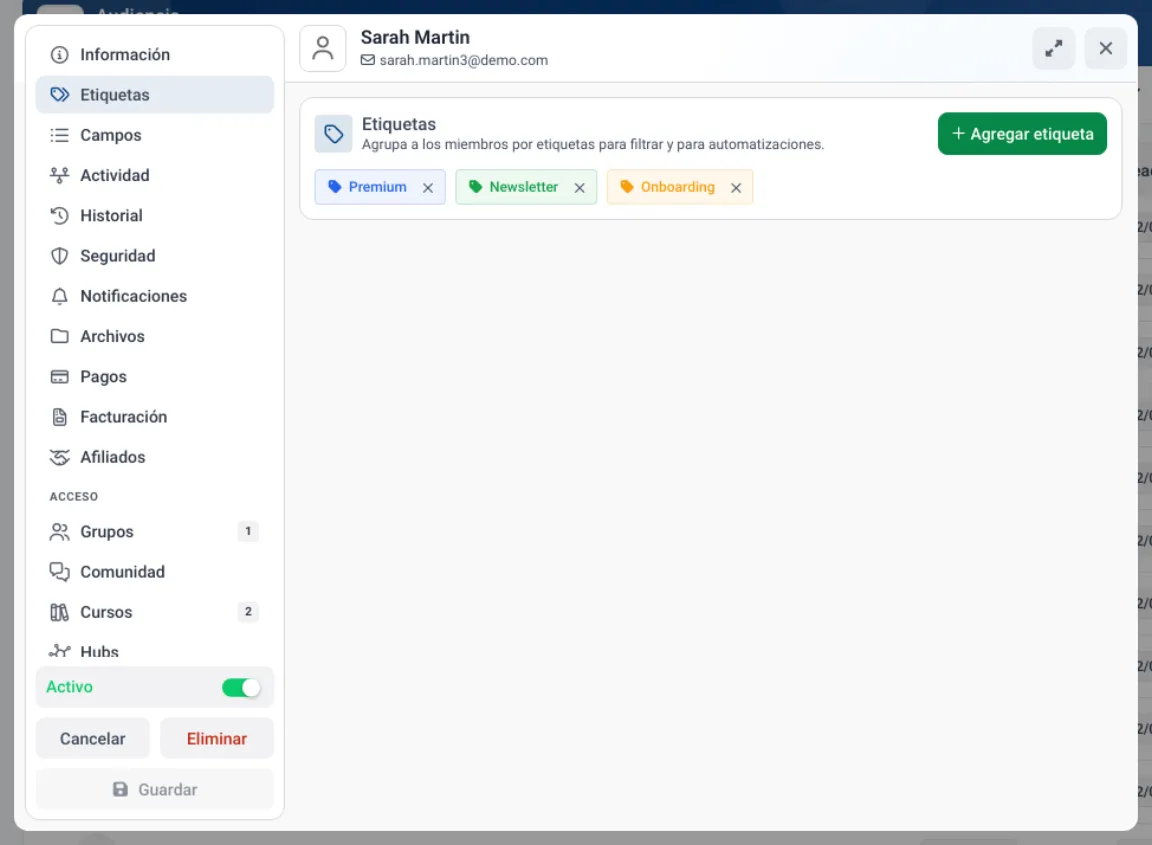This screenshot has height=845, width=1152.
Task: Click the email sarah.martin3@demo.com
Action: [464, 60]
